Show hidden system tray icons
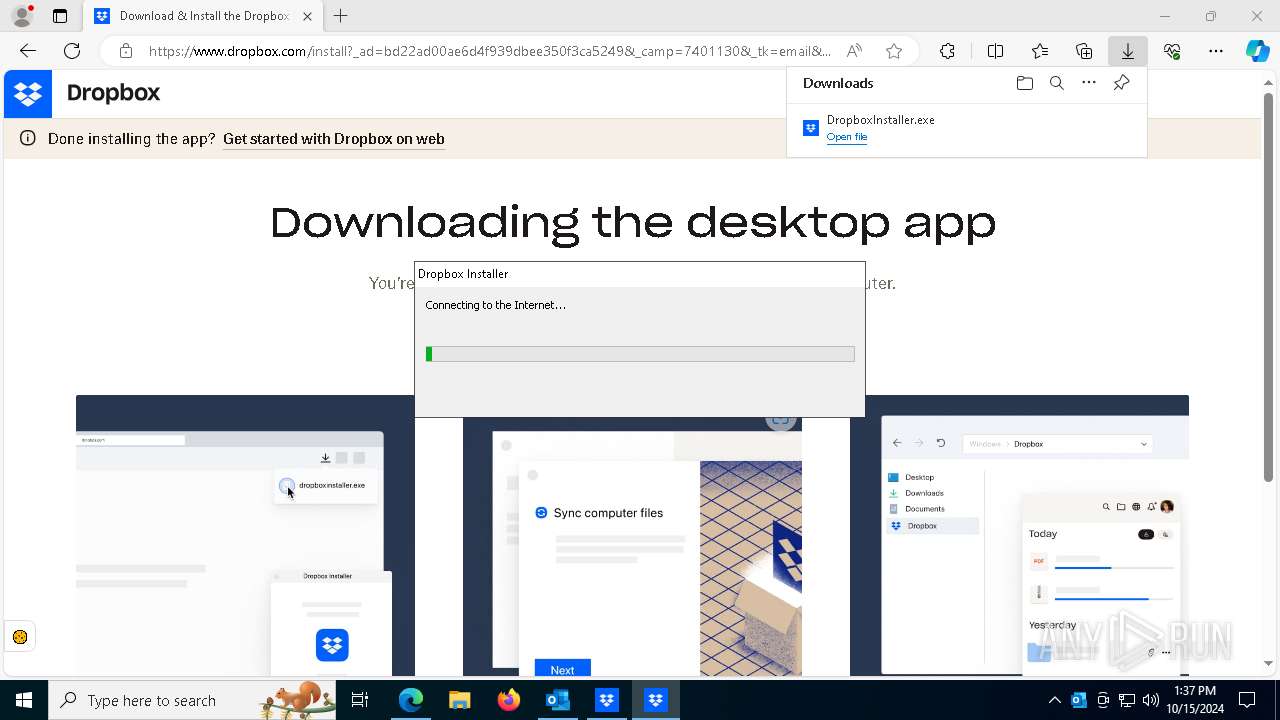Viewport: 1280px width, 720px height. [1055, 700]
